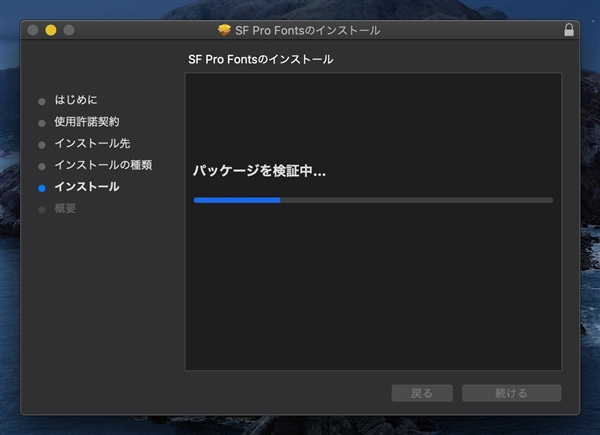Click the dimmed bullet beside 概要
600x435 pixels.
42,210
